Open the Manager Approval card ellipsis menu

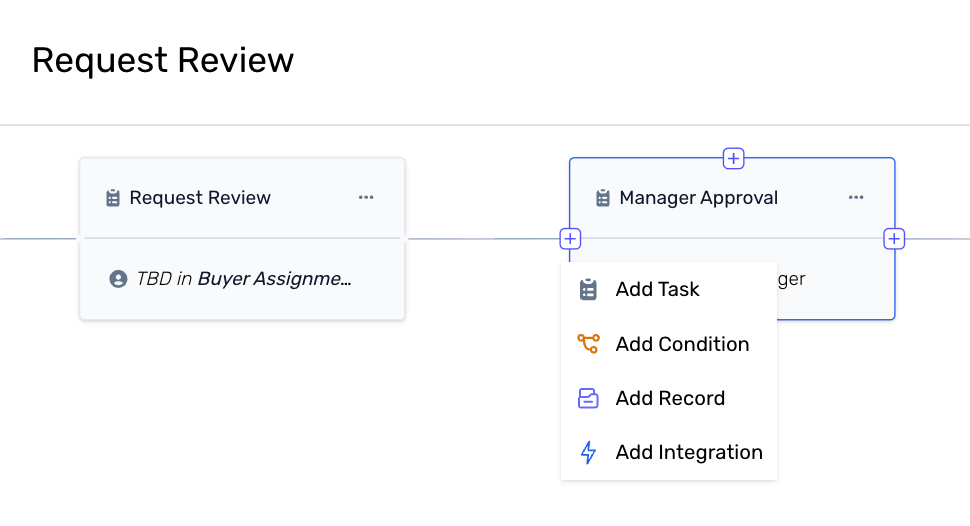tap(856, 198)
